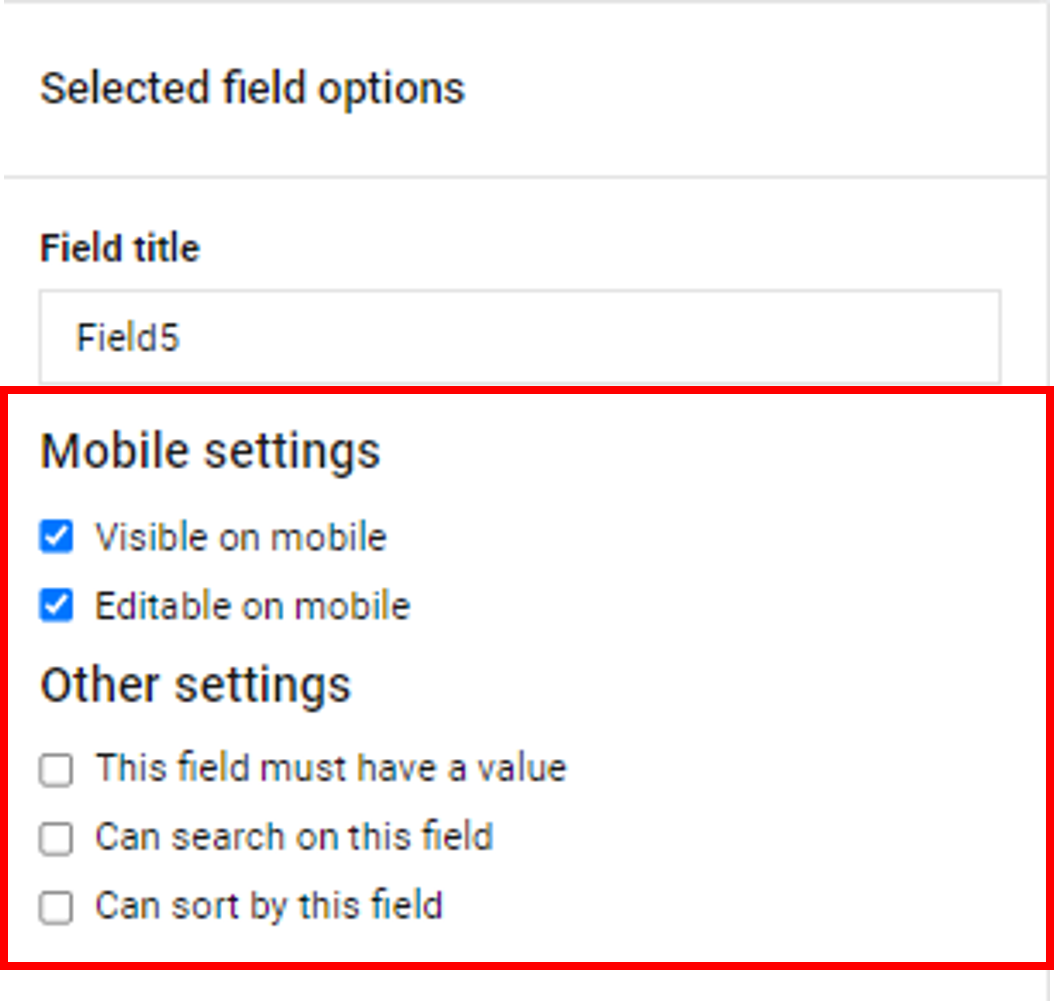Tick the Can search on this field checkbox
The width and height of the screenshot is (1054, 1001).
pos(57,838)
